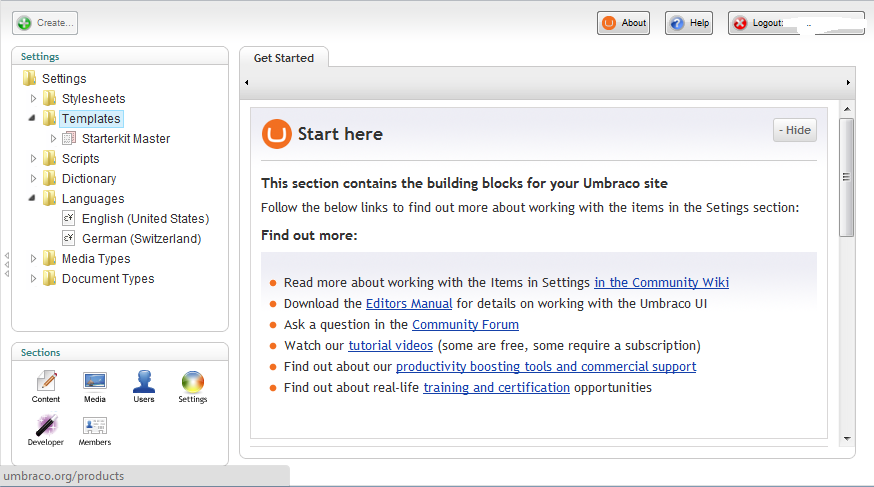
Task: Collapse the Templates tree node
Action: (32, 118)
